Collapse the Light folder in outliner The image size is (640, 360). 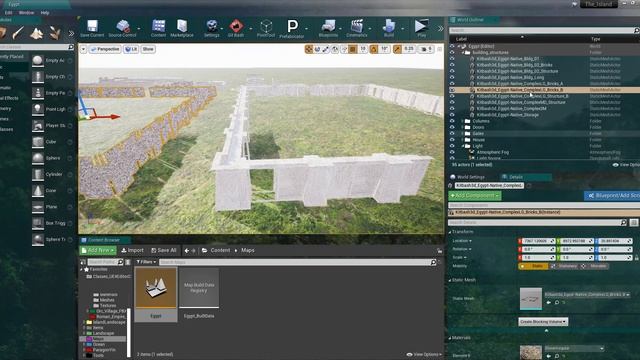(463, 146)
